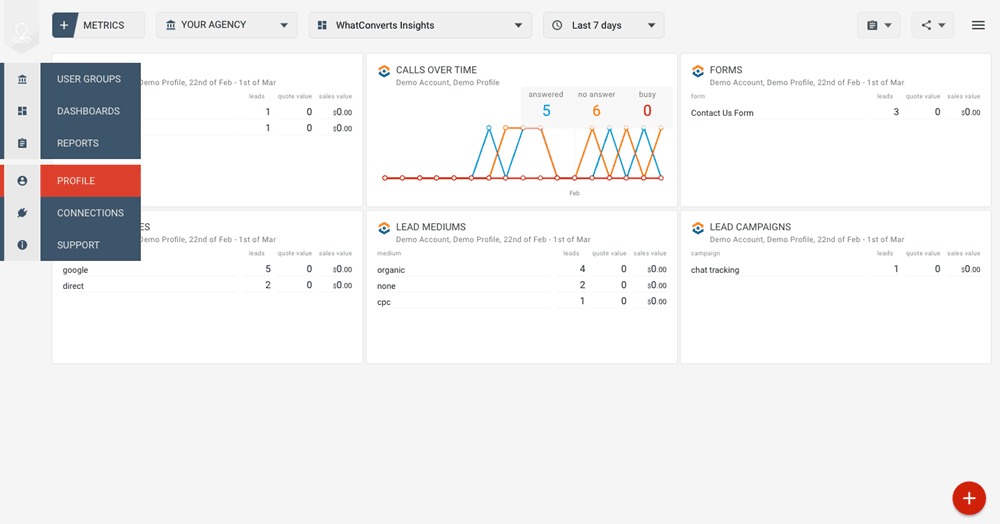
Task: Select Connections menu item
Action: [91, 213]
